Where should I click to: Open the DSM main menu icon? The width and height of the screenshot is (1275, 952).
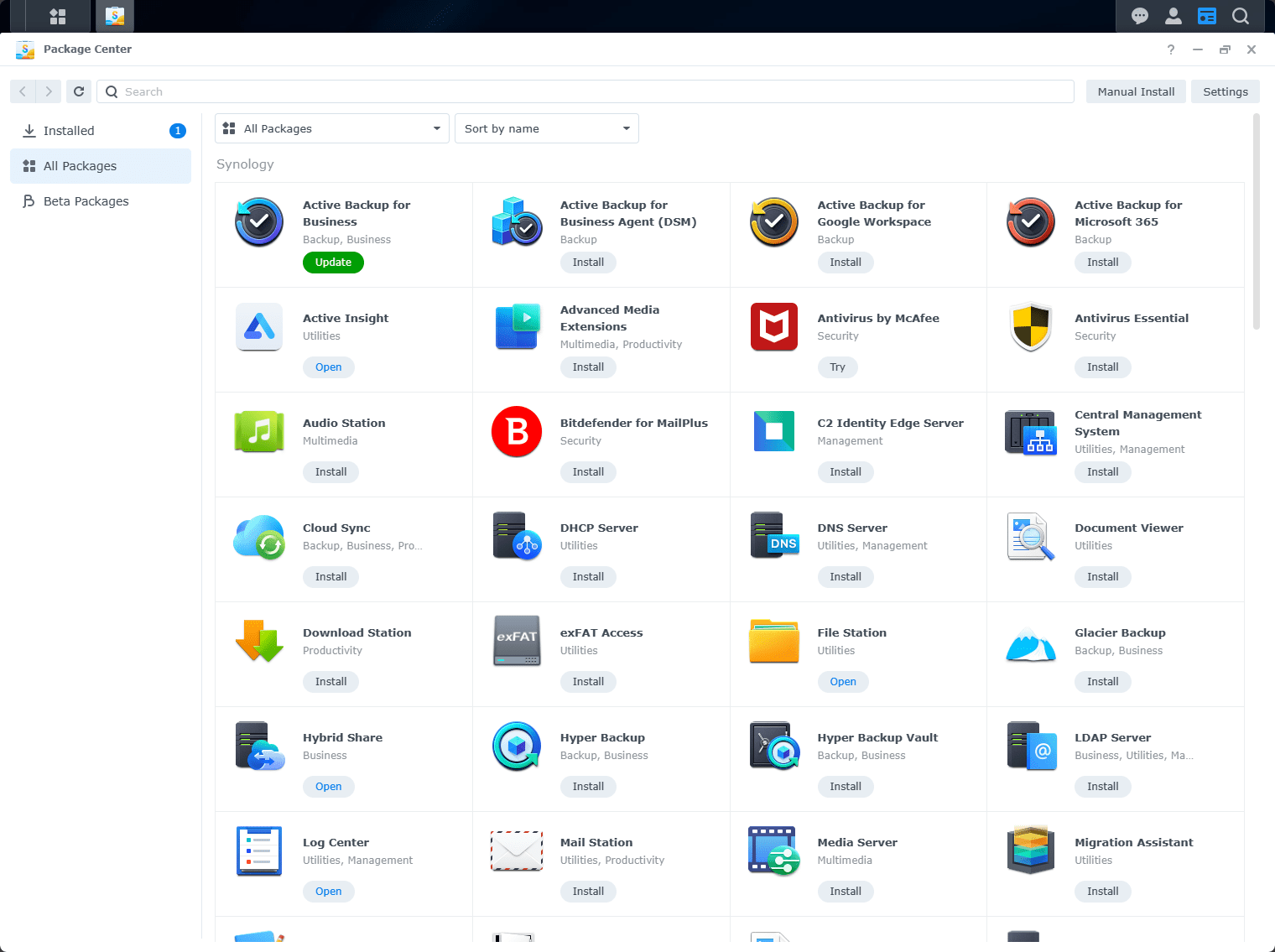click(58, 16)
